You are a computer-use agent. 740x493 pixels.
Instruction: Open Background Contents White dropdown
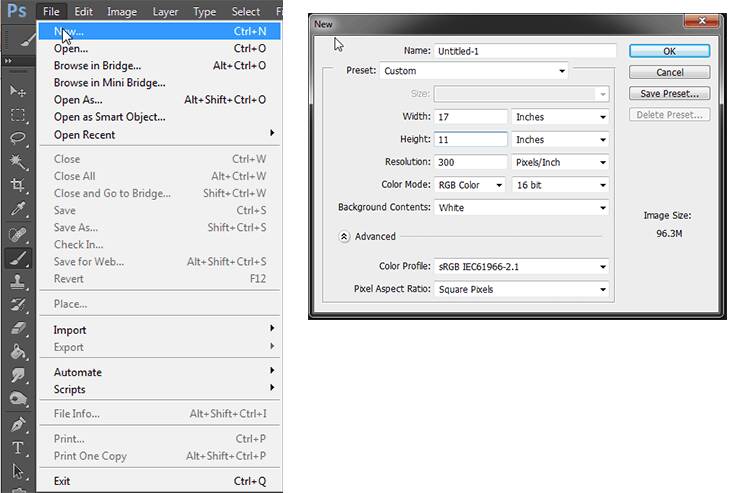click(x=521, y=208)
